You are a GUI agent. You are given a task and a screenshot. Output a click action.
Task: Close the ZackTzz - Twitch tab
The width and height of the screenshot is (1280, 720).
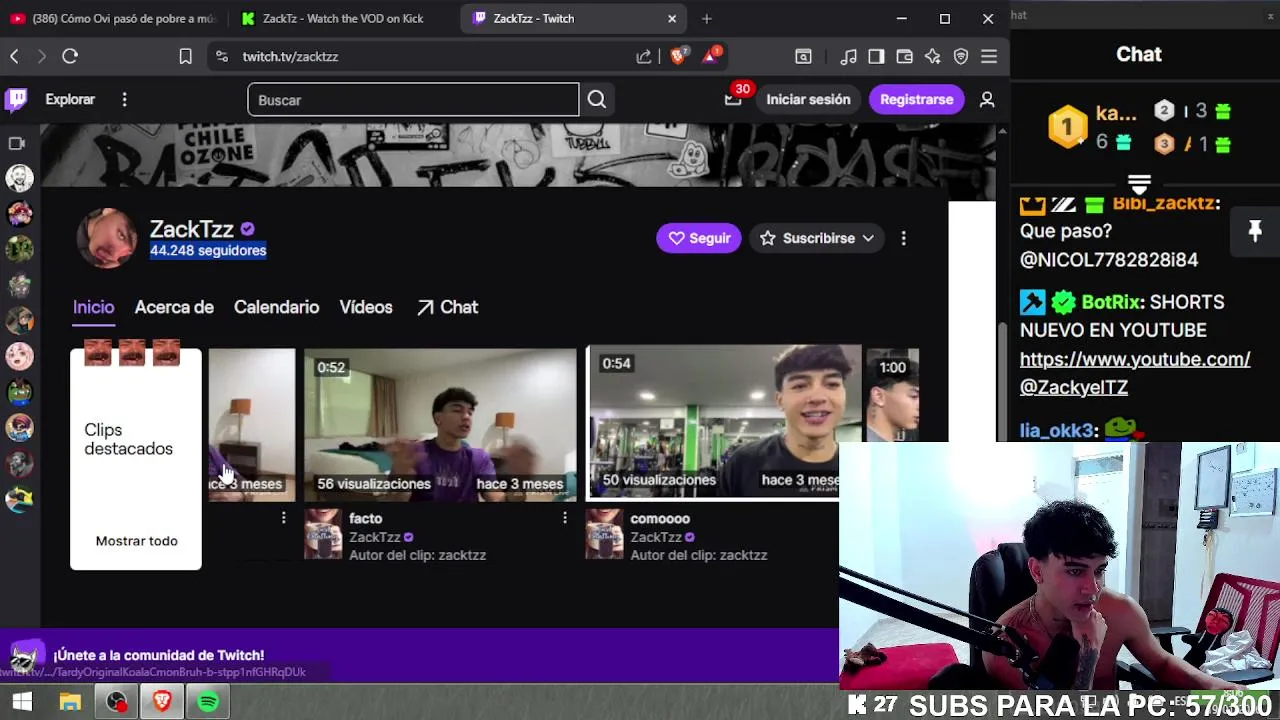coord(672,18)
